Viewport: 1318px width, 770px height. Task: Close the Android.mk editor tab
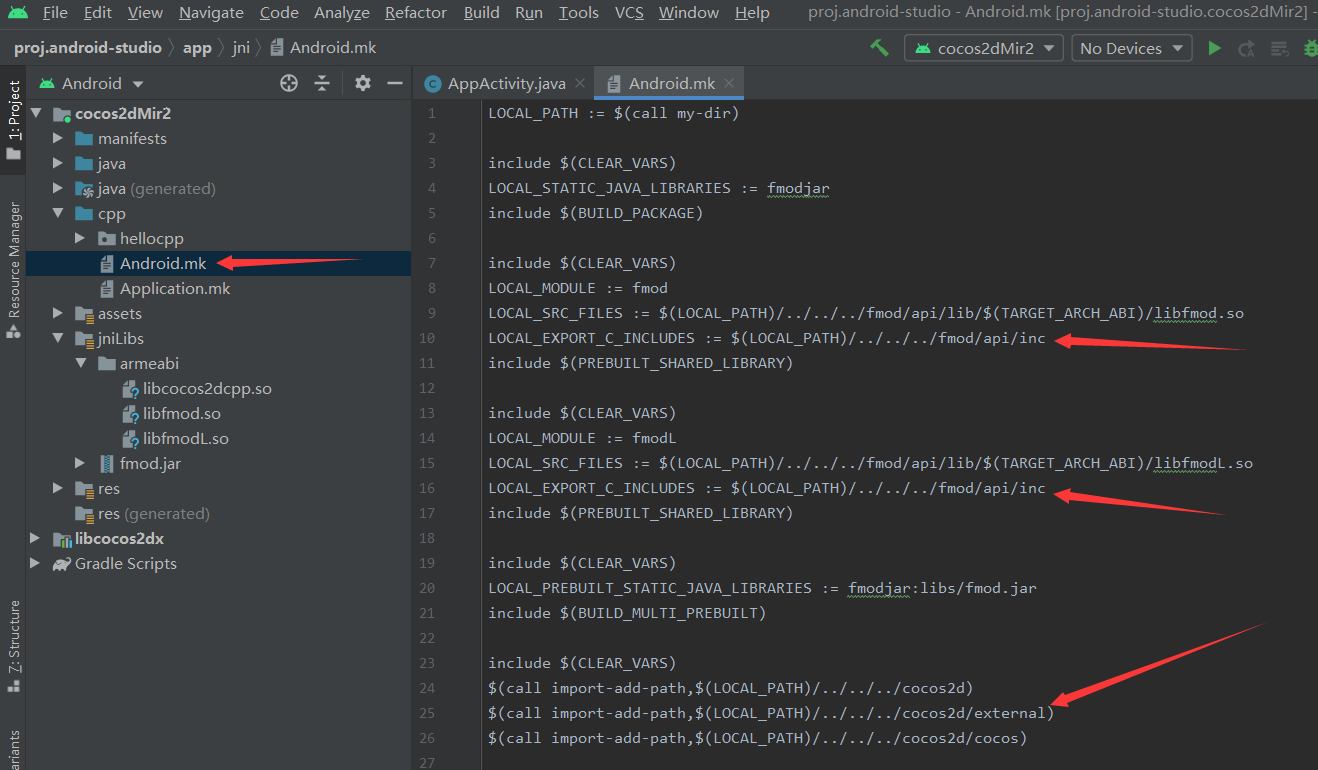[730, 84]
